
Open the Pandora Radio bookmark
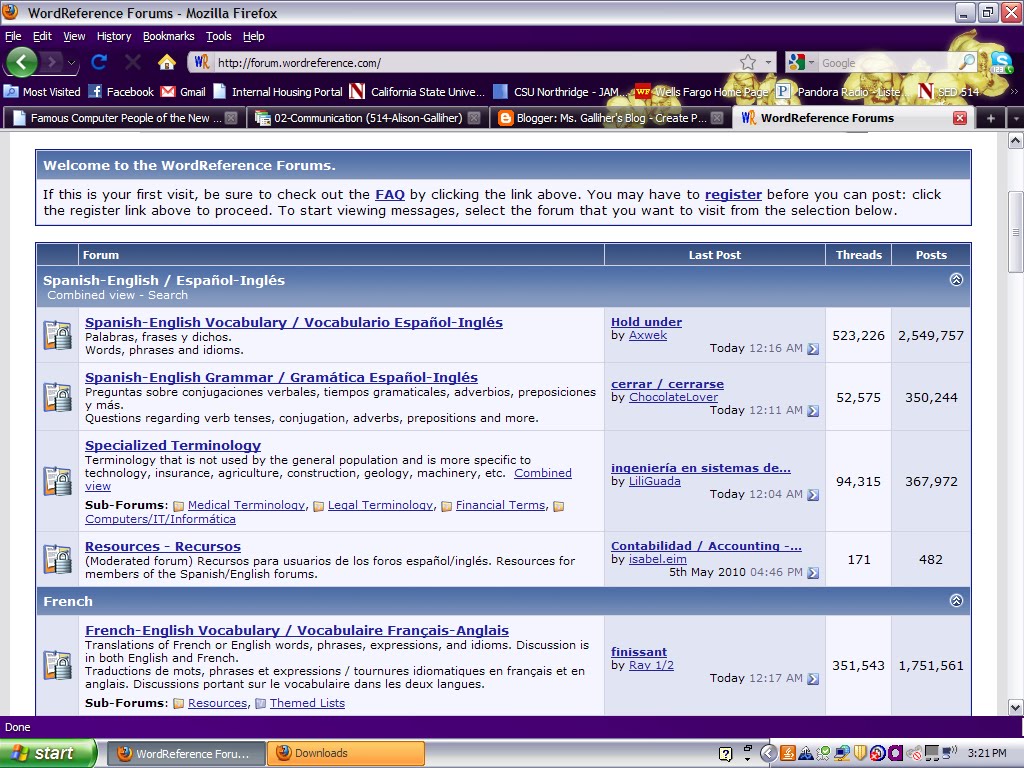(840, 91)
